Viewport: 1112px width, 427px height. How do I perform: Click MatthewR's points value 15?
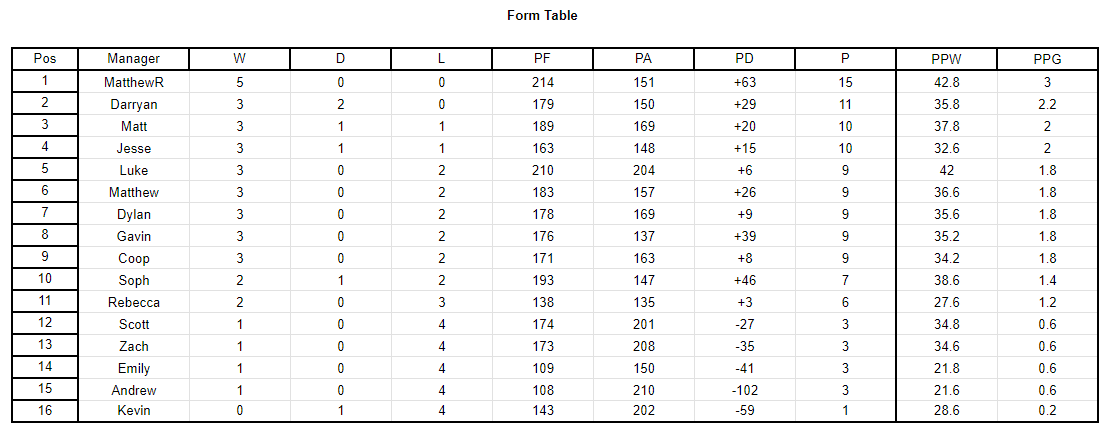pyautogui.click(x=845, y=82)
